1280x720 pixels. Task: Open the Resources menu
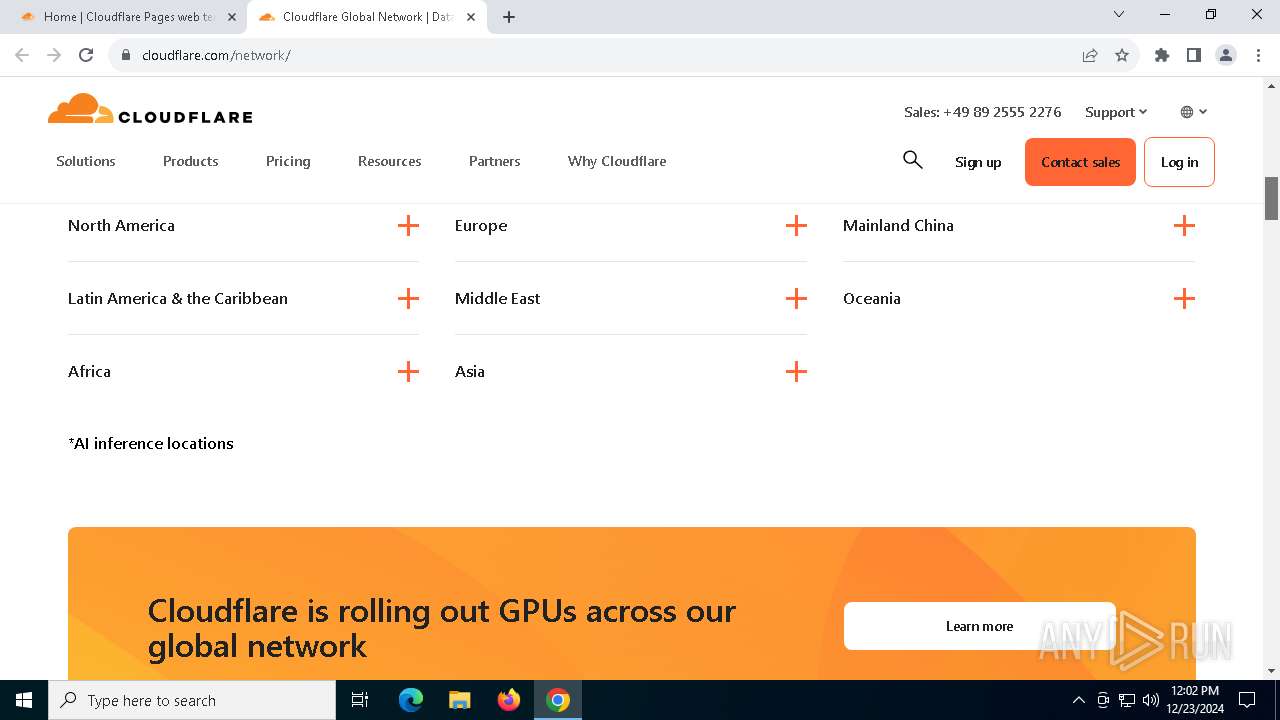(x=390, y=161)
